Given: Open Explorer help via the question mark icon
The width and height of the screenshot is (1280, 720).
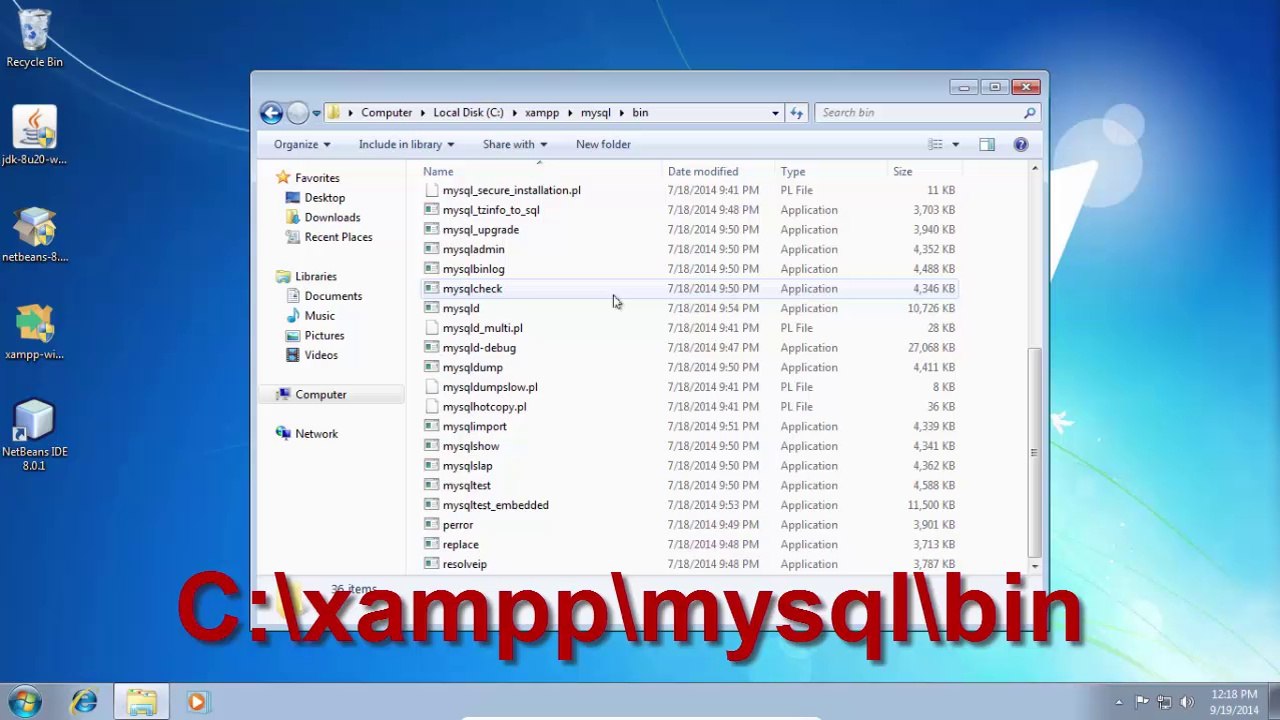Looking at the screenshot, I should pos(1021,144).
